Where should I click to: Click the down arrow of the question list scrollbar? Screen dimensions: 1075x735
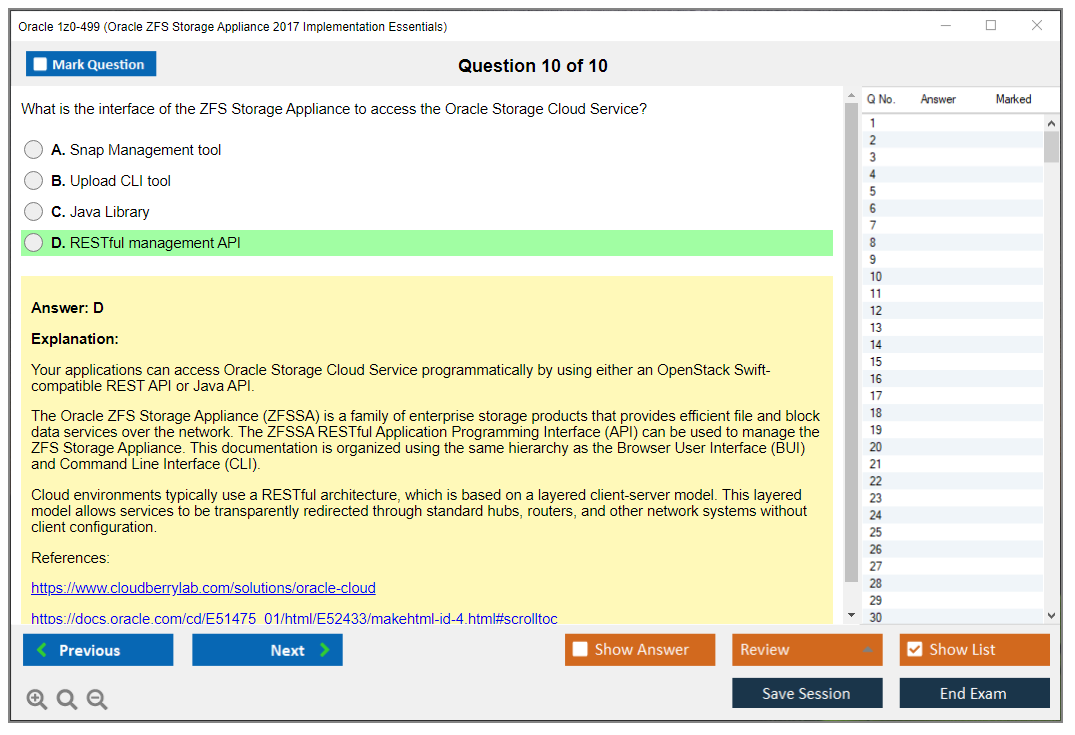coord(1050,614)
